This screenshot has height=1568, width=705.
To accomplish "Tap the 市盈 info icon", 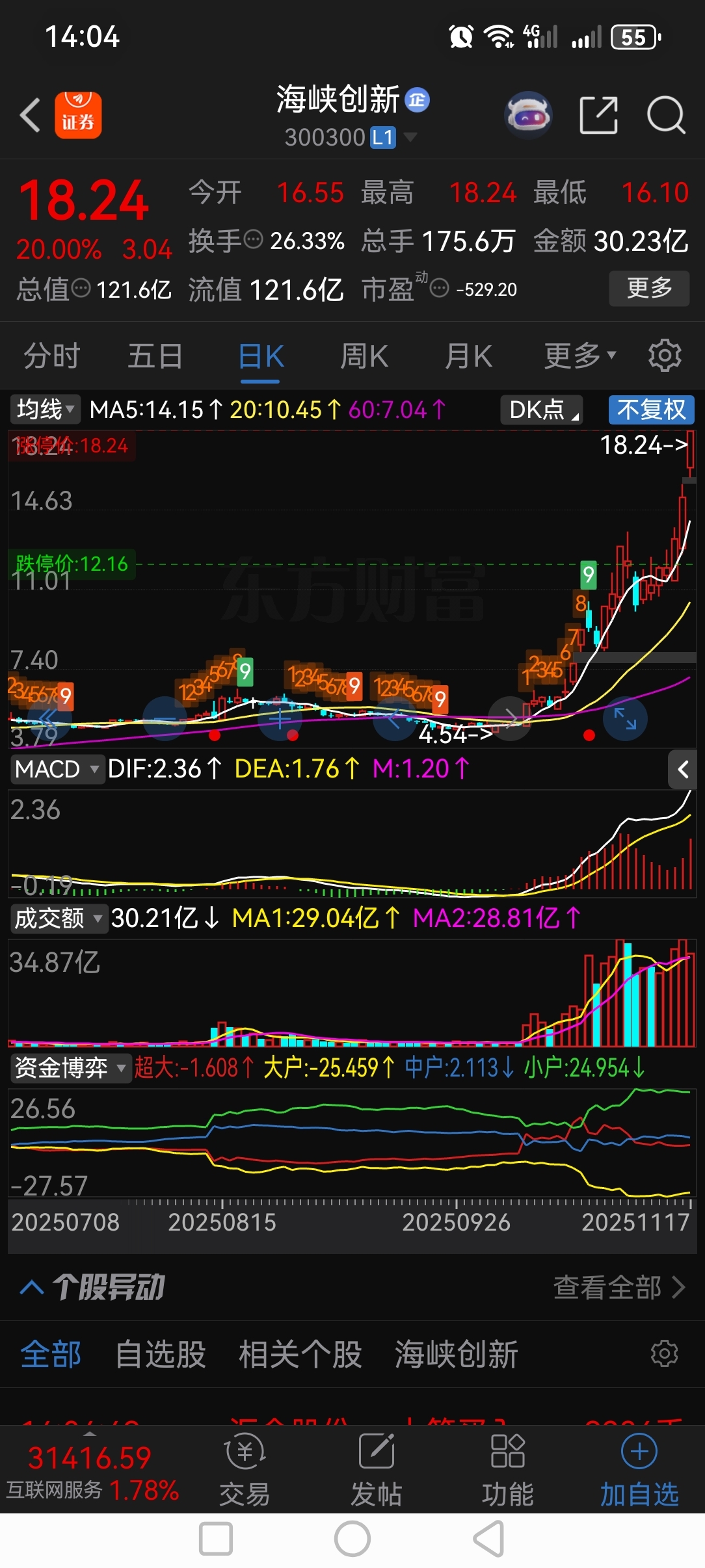I will (x=440, y=288).
